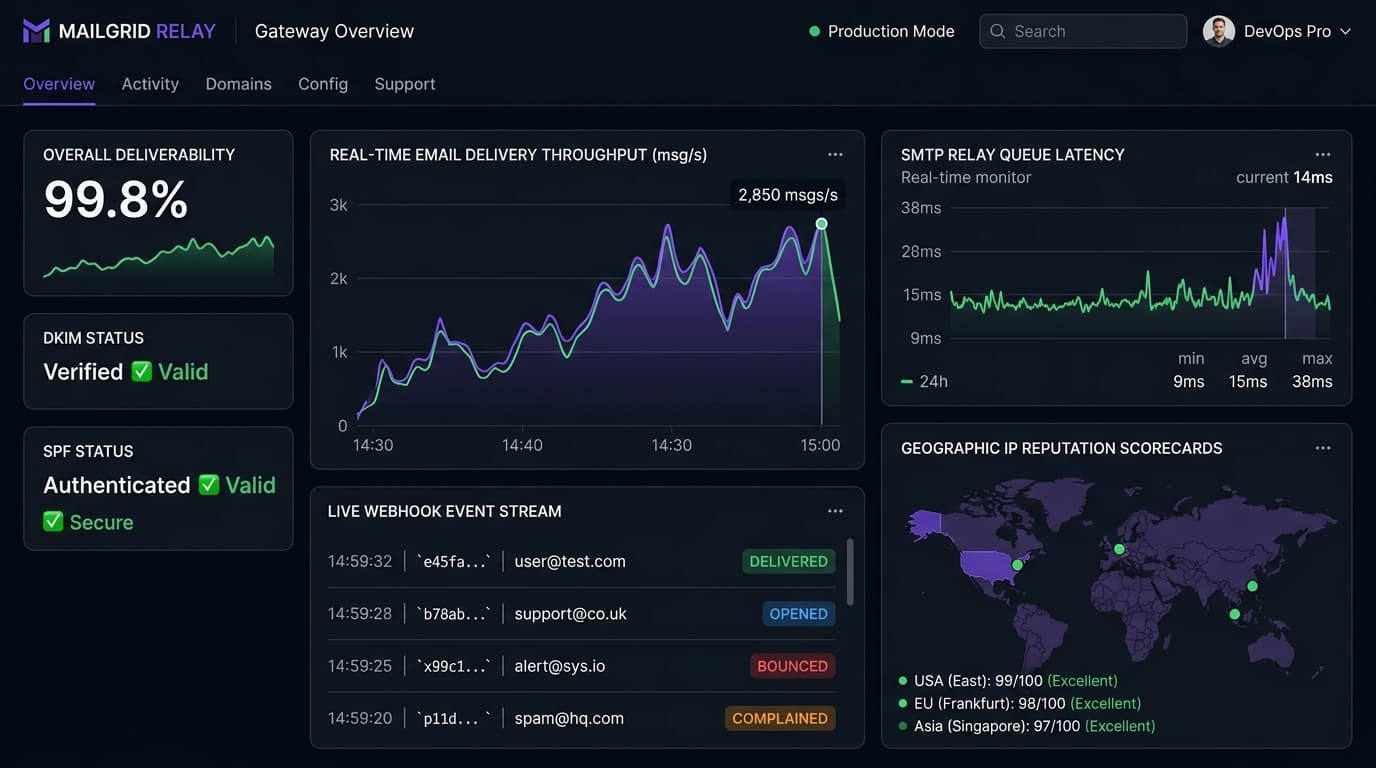Select the support@co.uk event row
Screen dimensions: 1376x768
(x=581, y=614)
